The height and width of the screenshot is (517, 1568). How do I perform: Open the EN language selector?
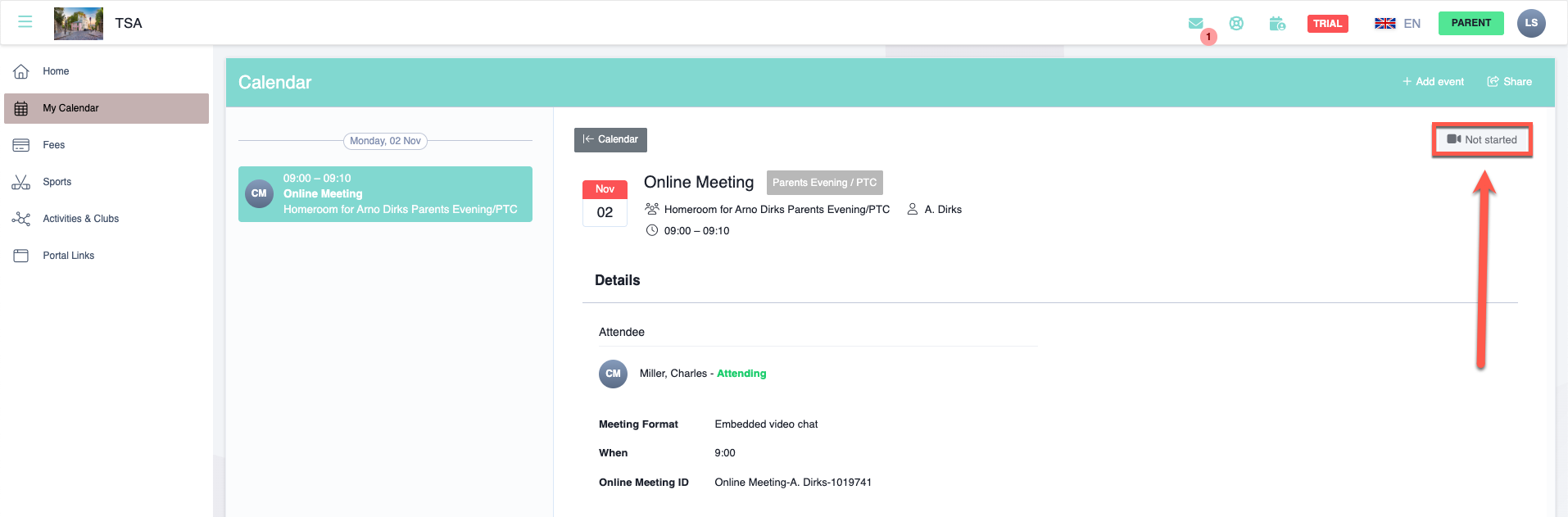1398,24
